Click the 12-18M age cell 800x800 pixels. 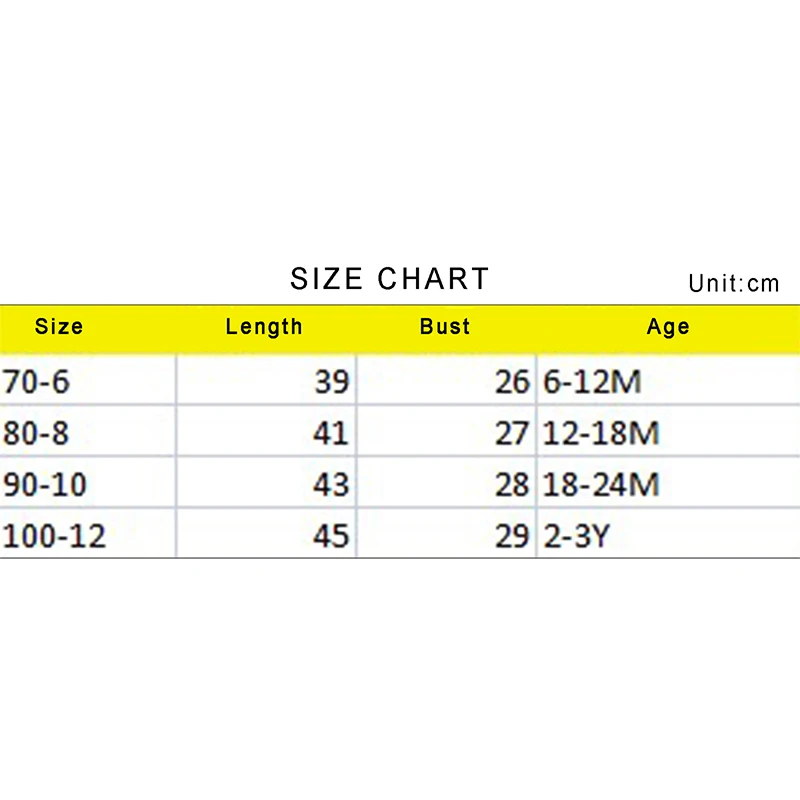[601, 433]
